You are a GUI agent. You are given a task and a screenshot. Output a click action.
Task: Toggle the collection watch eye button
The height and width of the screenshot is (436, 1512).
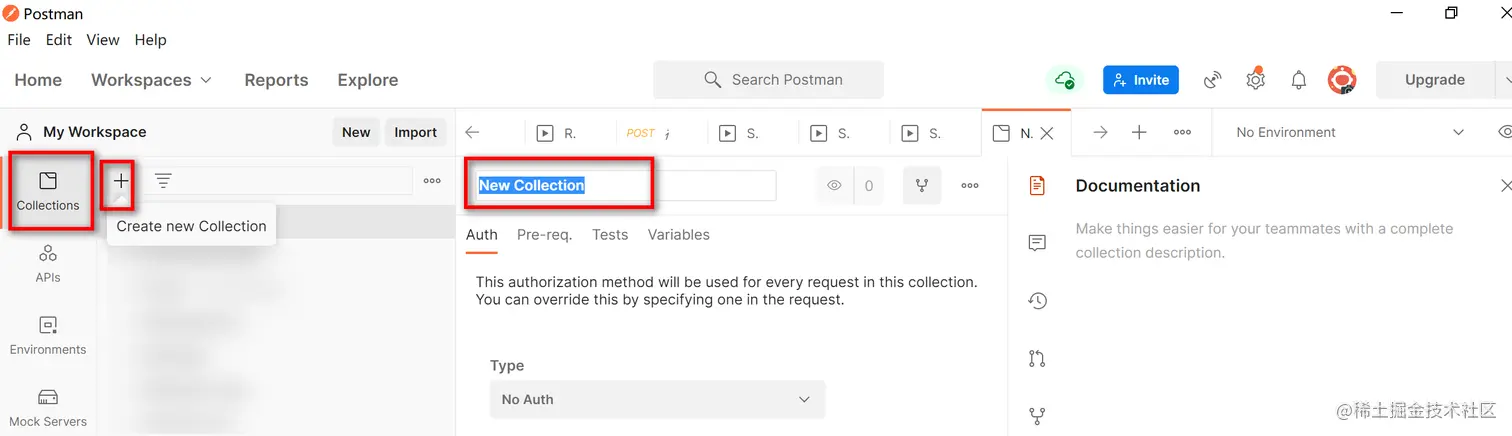click(834, 185)
